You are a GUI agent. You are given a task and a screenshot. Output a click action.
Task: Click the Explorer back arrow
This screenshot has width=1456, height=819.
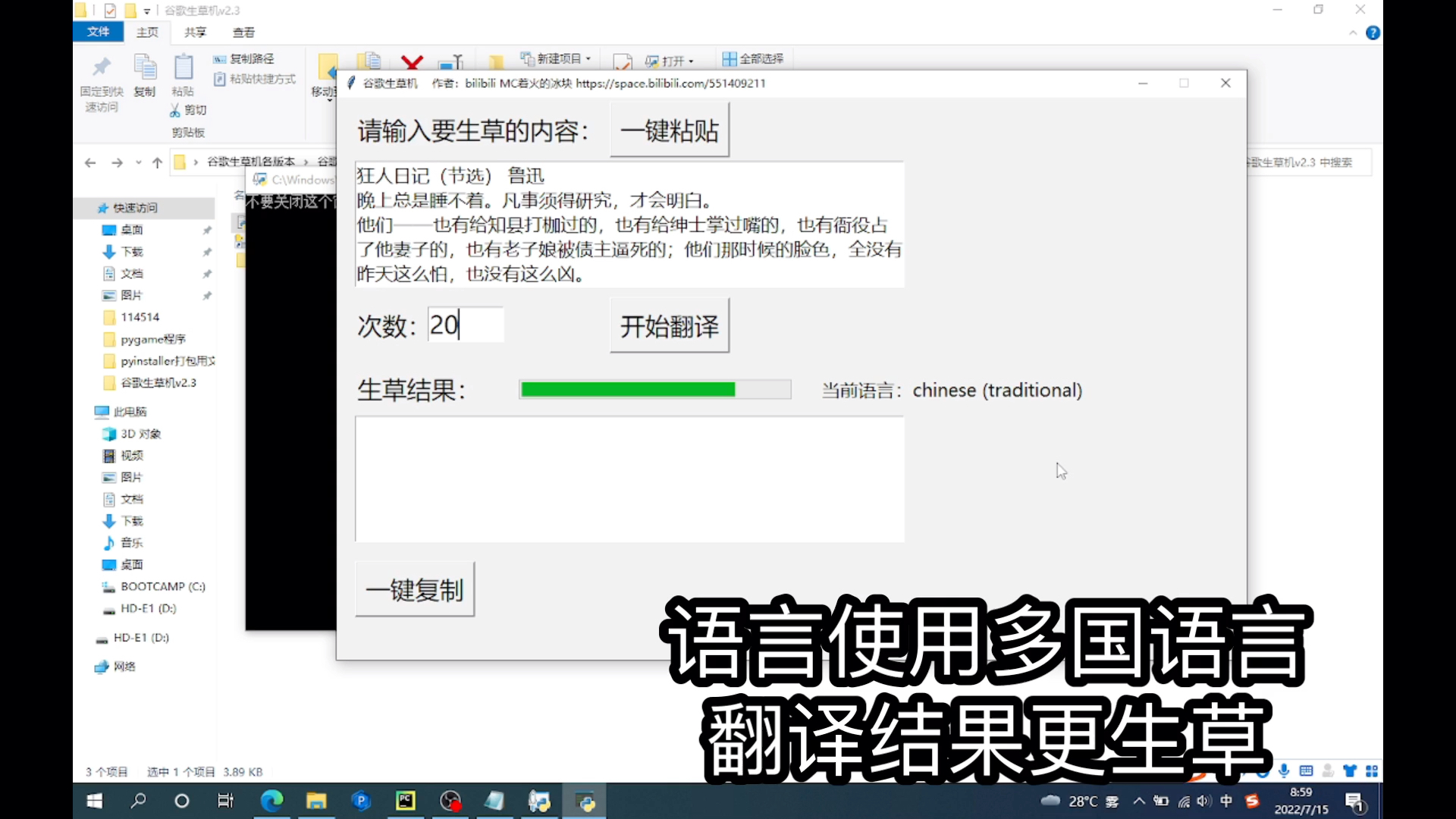tap(90, 162)
